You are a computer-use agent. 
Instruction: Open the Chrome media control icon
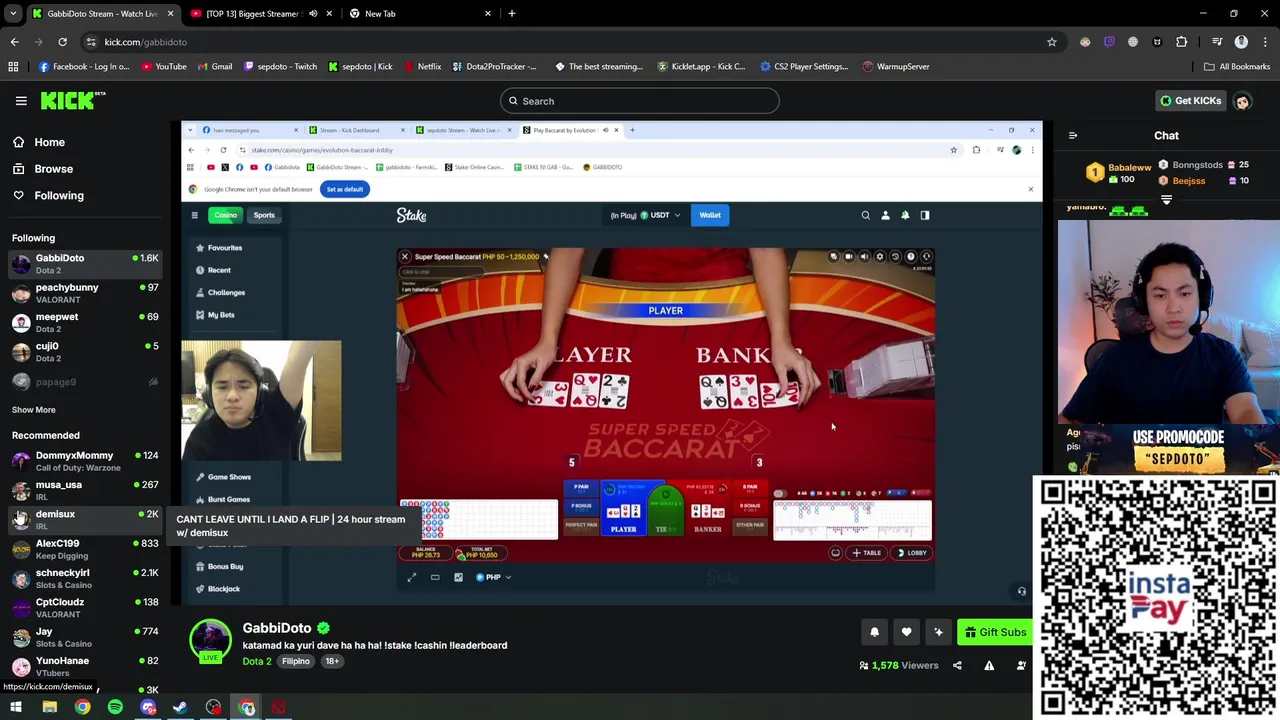coord(1217,42)
